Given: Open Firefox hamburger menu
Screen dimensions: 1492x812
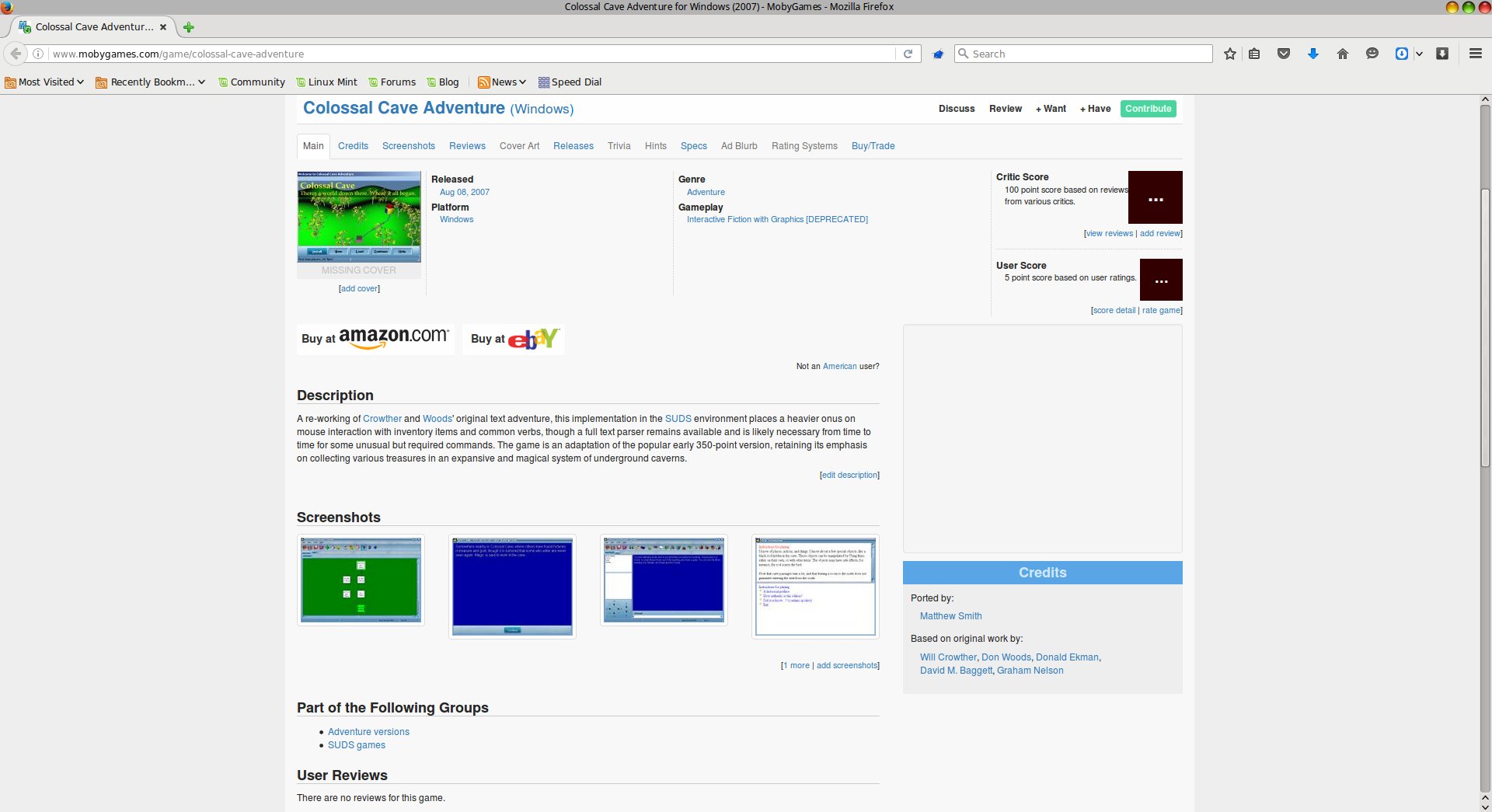Looking at the screenshot, I should [1475, 54].
